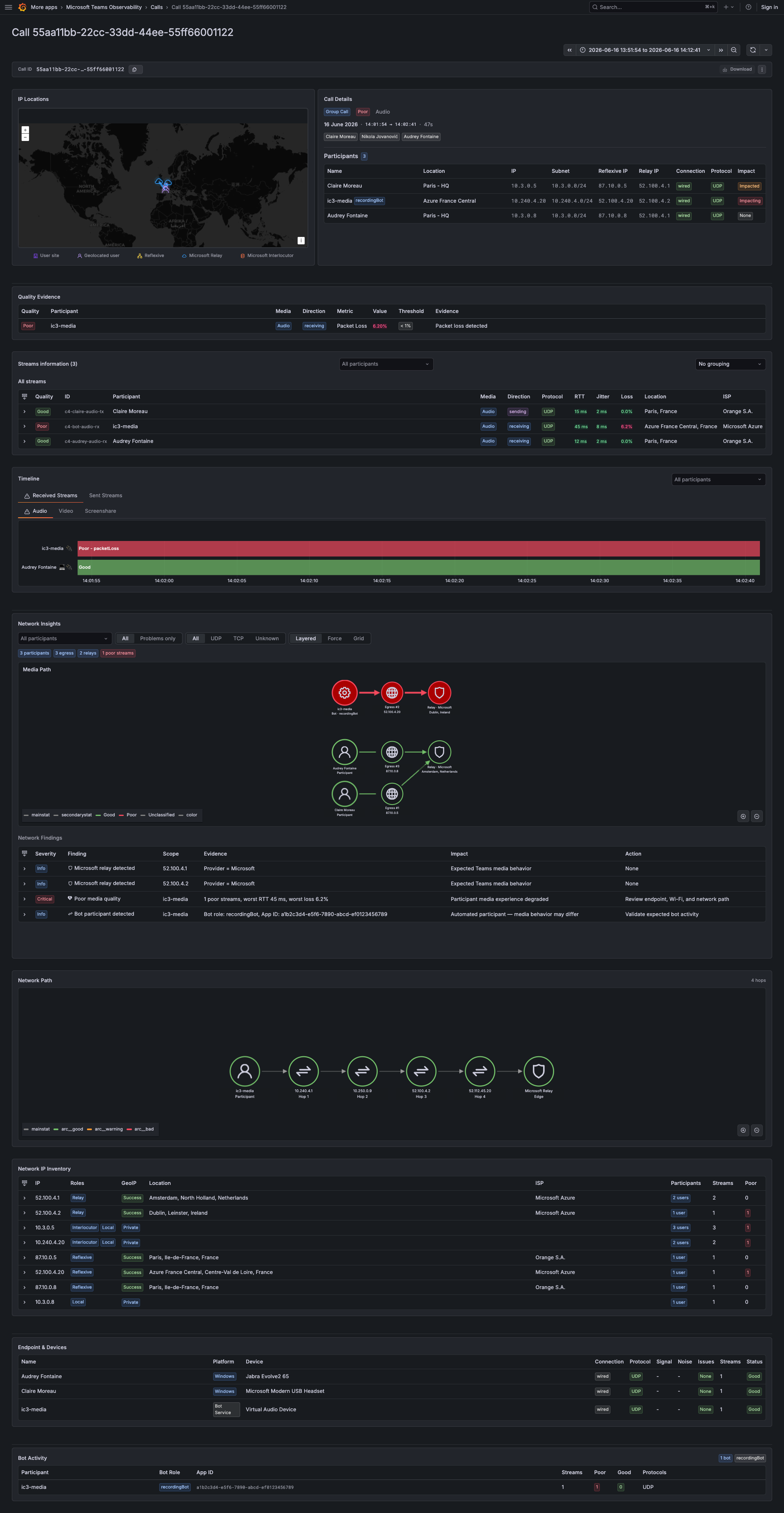Image resolution: width=784 pixels, height=1513 pixels.
Task: Go to Calls breadcrumb
Action: pyautogui.click(x=157, y=7)
